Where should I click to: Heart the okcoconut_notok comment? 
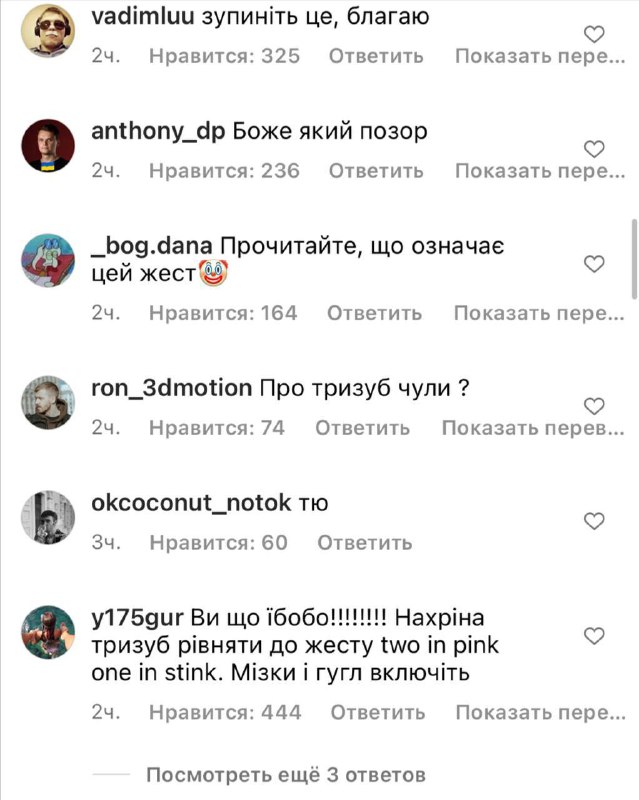(x=594, y=521)
